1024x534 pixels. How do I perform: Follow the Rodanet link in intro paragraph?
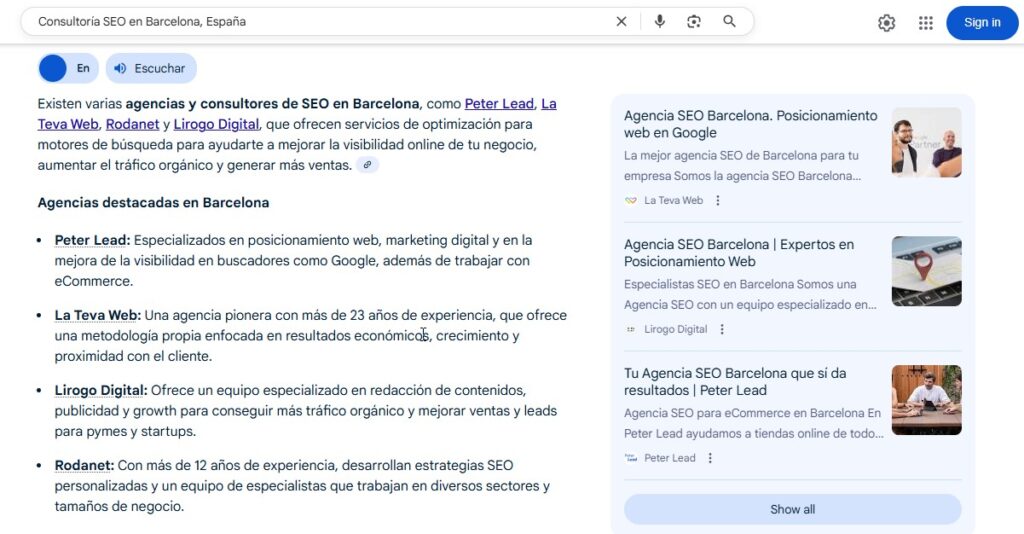[132, 124]
